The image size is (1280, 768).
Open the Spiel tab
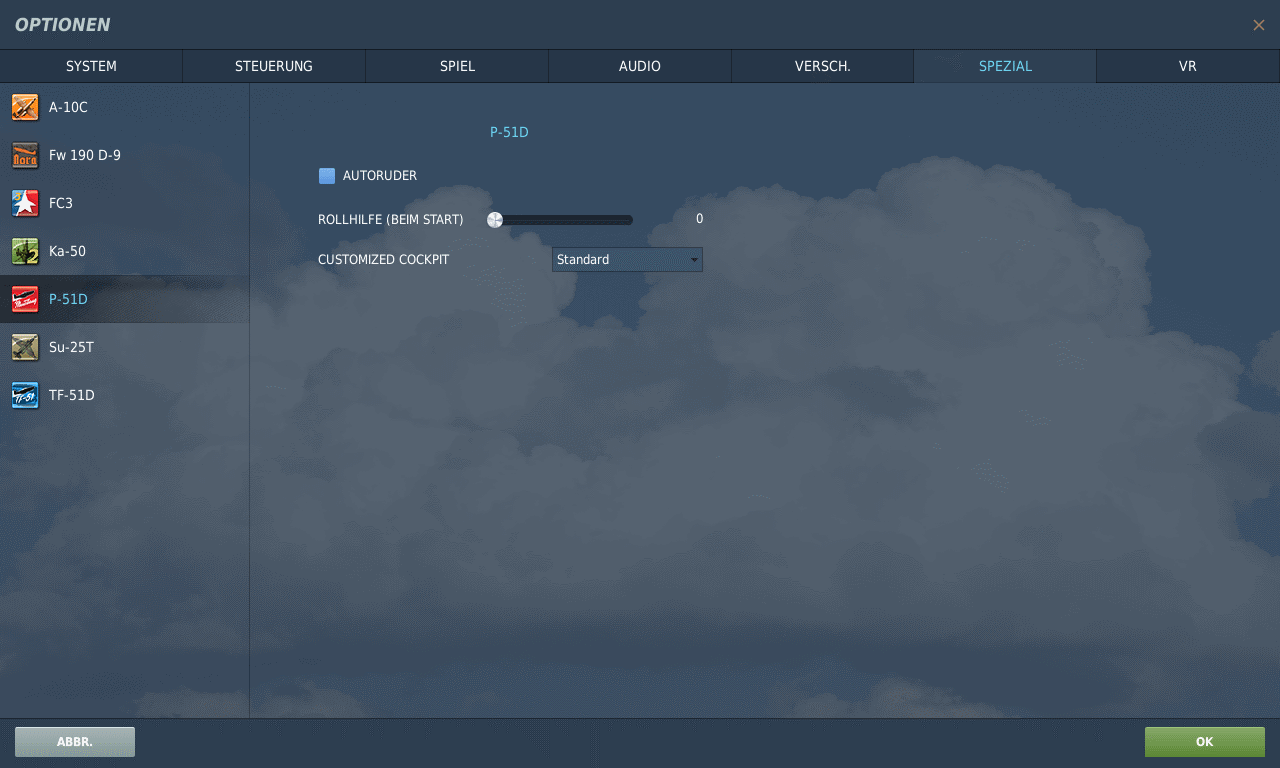pos(457,66)
